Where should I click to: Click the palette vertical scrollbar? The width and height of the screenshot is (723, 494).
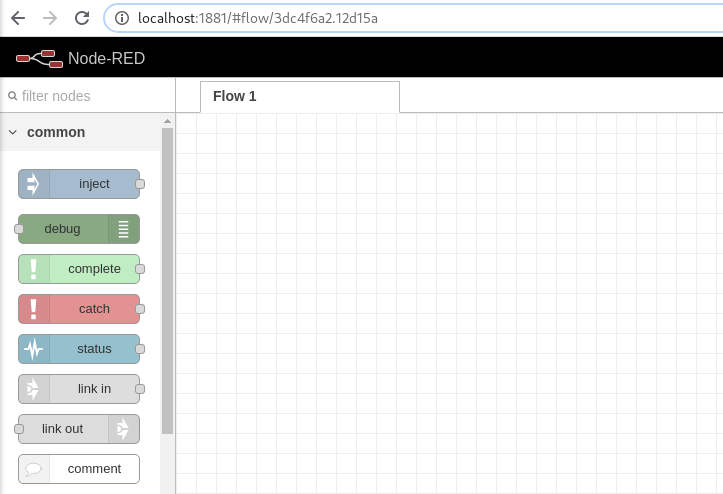(x=168, y=280)
